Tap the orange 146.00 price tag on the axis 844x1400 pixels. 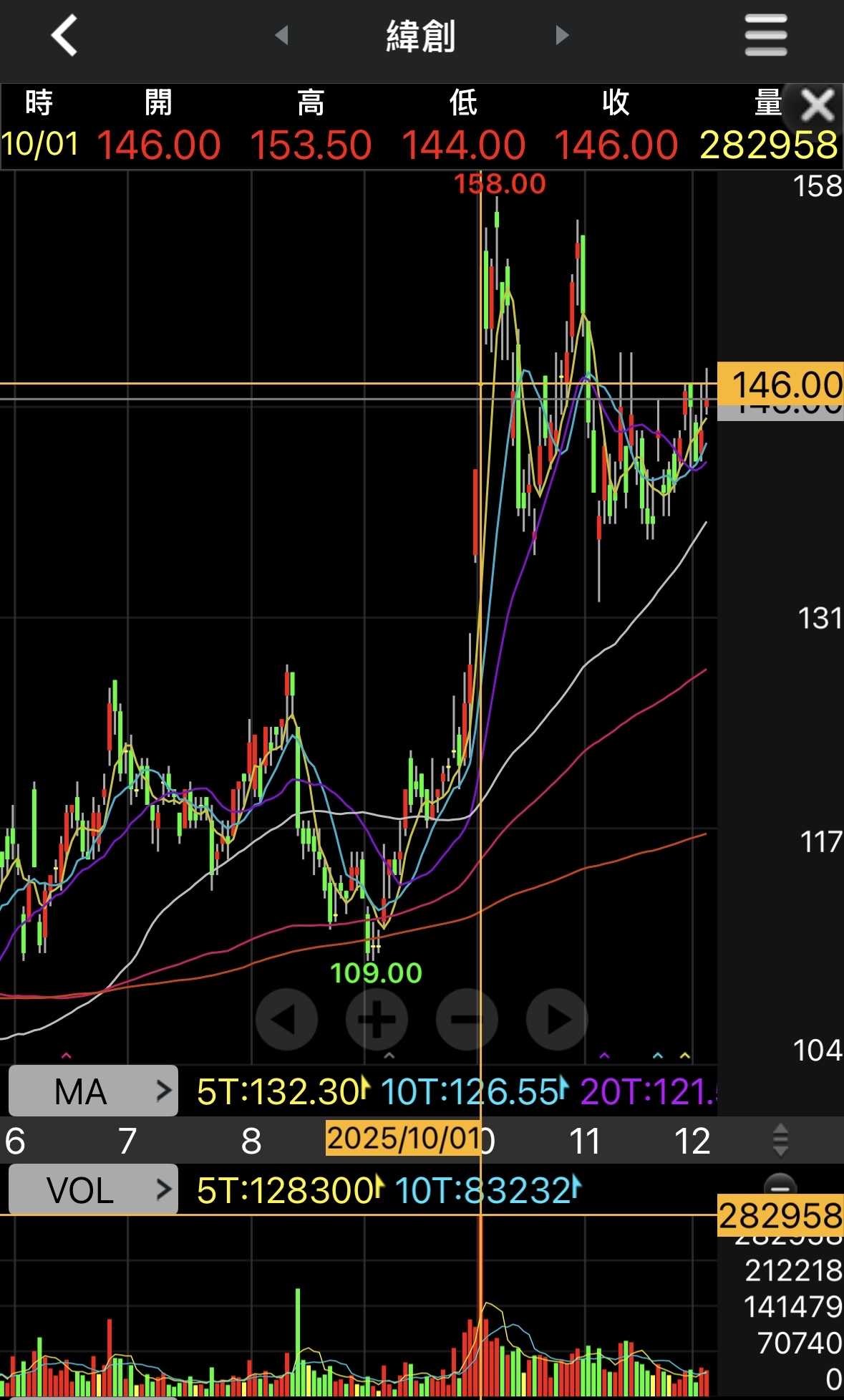(x=780, y=385)
